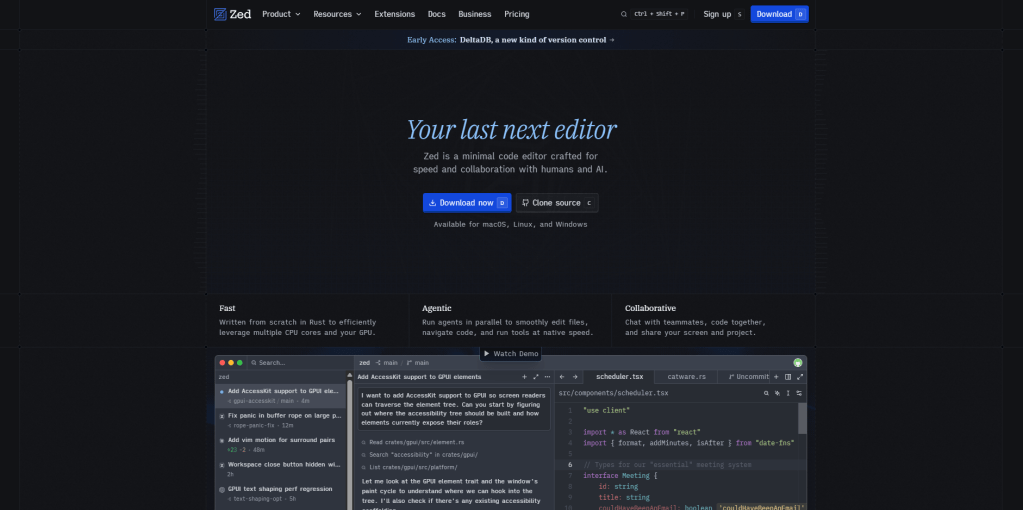The width and height of the screenshot is (1023, 510).
Task: Click the plus icon in agent panel header
Action: 524,377
